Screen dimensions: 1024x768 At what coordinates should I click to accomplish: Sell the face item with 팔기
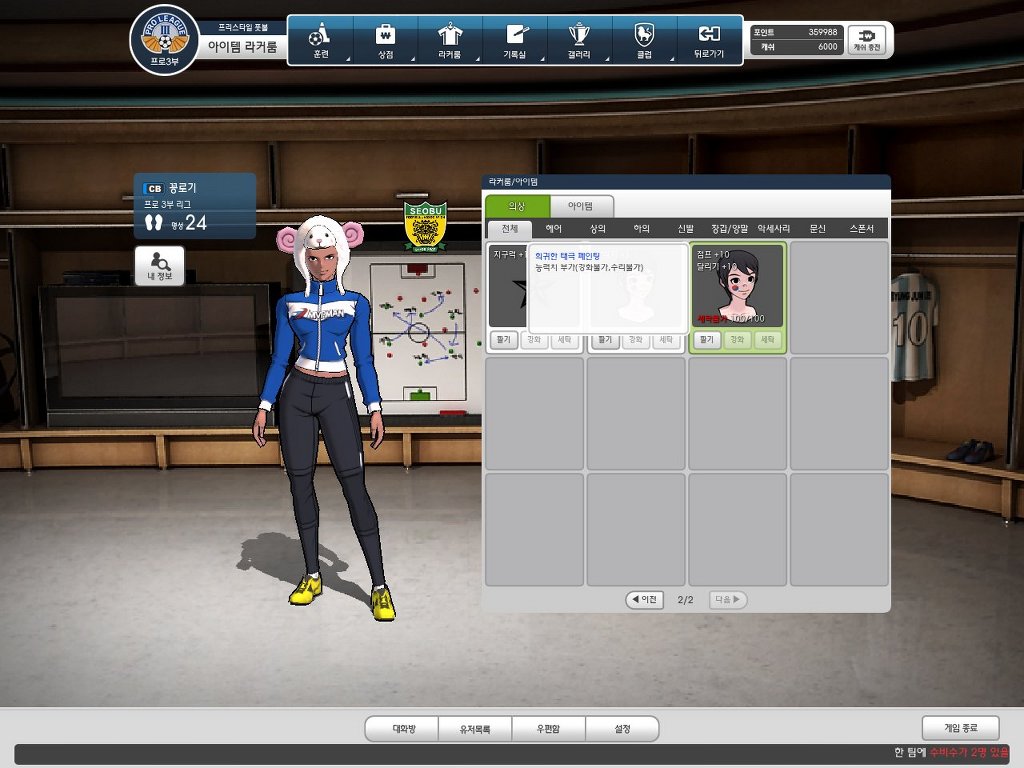coord(706,340)
